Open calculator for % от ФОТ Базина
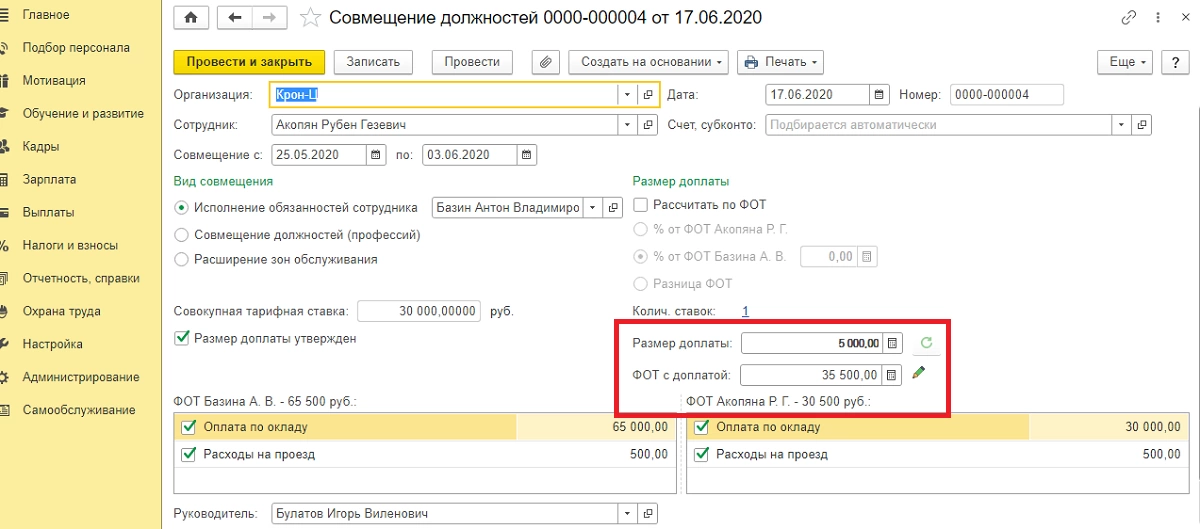The height and width of the screenshot is (529, 1200). 867,256
